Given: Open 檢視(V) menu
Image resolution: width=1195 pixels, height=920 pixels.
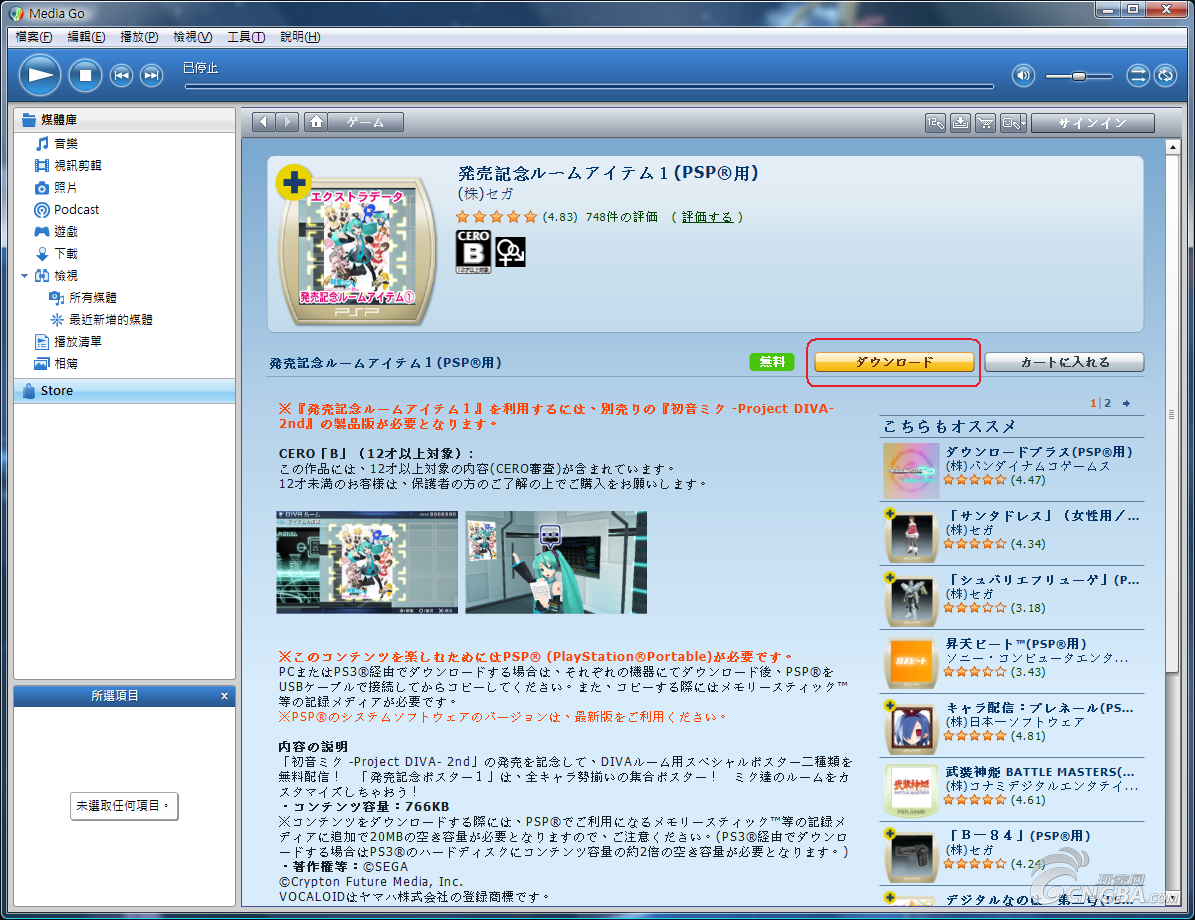Looking at the screenshot, I should 192,37.
